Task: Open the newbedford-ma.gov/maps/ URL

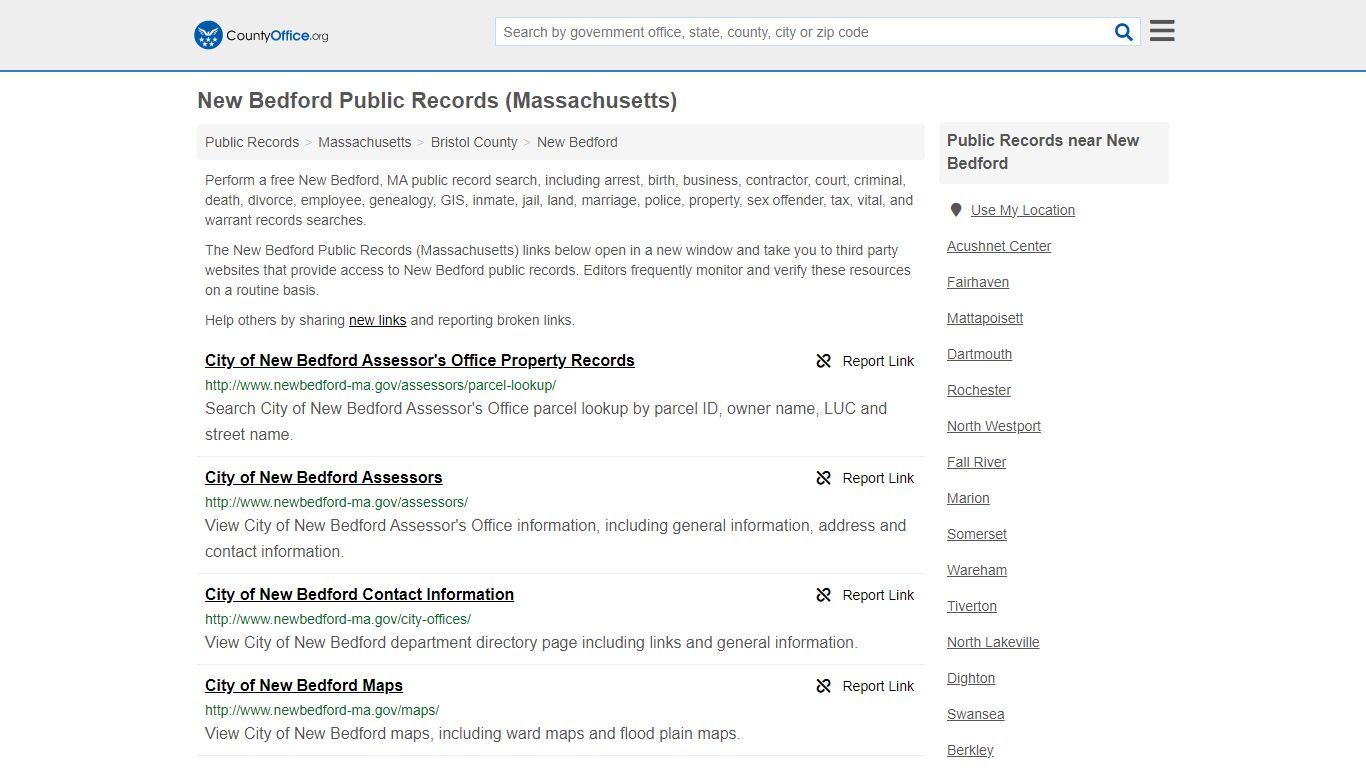Action: pyautogui.click(x=322, y=710)
